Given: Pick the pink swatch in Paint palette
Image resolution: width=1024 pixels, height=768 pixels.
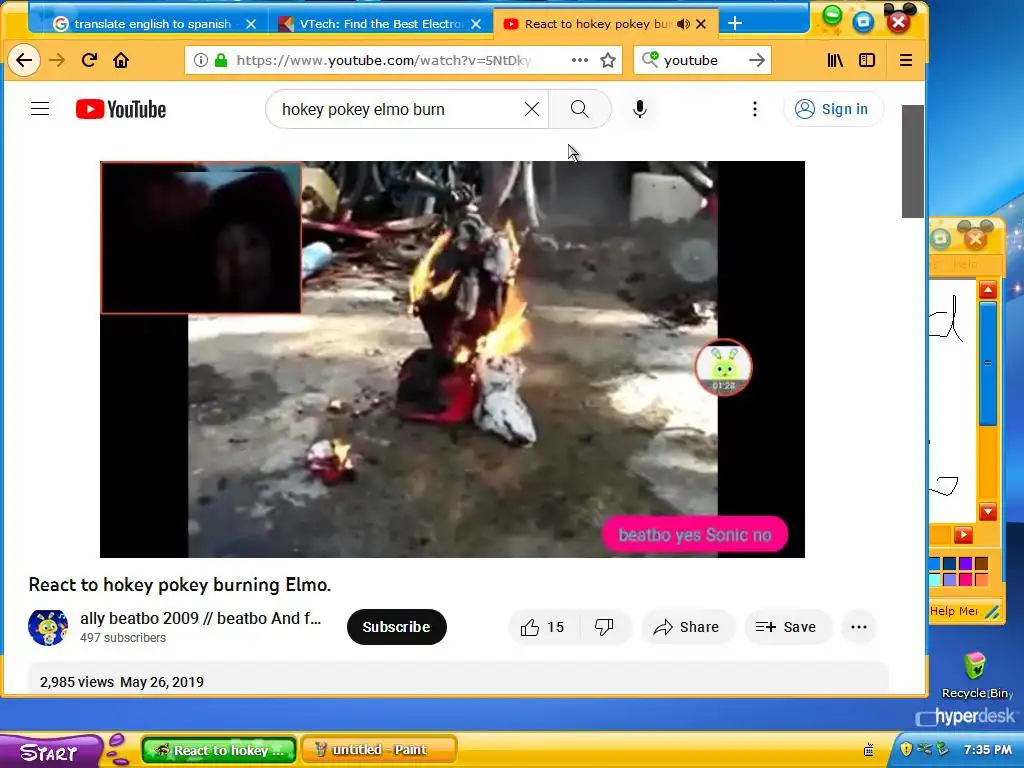Looking at the screenshot, I should (965, 579).
